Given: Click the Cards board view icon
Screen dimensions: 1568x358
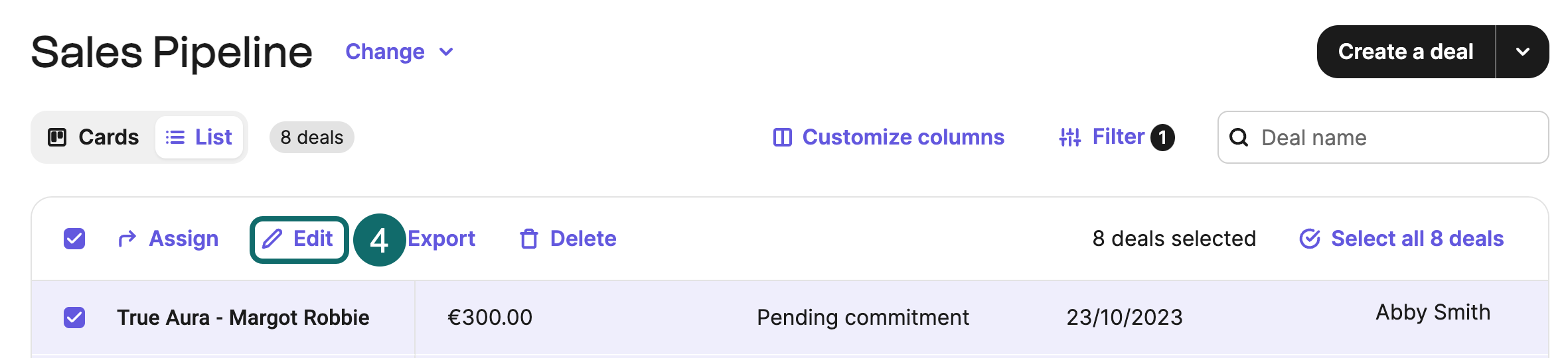Looking at the screenshot, I should coord(57,137).
